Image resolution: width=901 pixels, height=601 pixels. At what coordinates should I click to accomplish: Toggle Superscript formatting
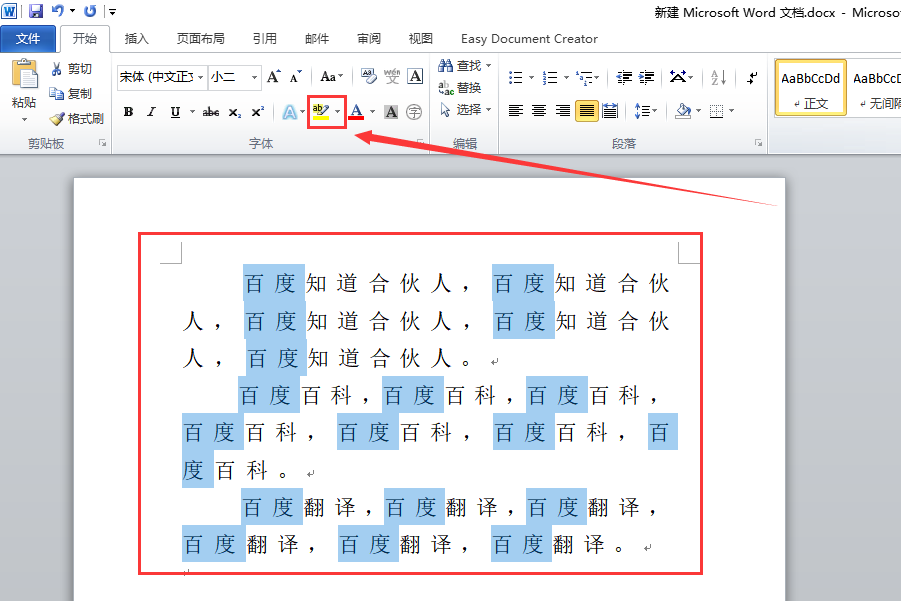click(258, 111)
